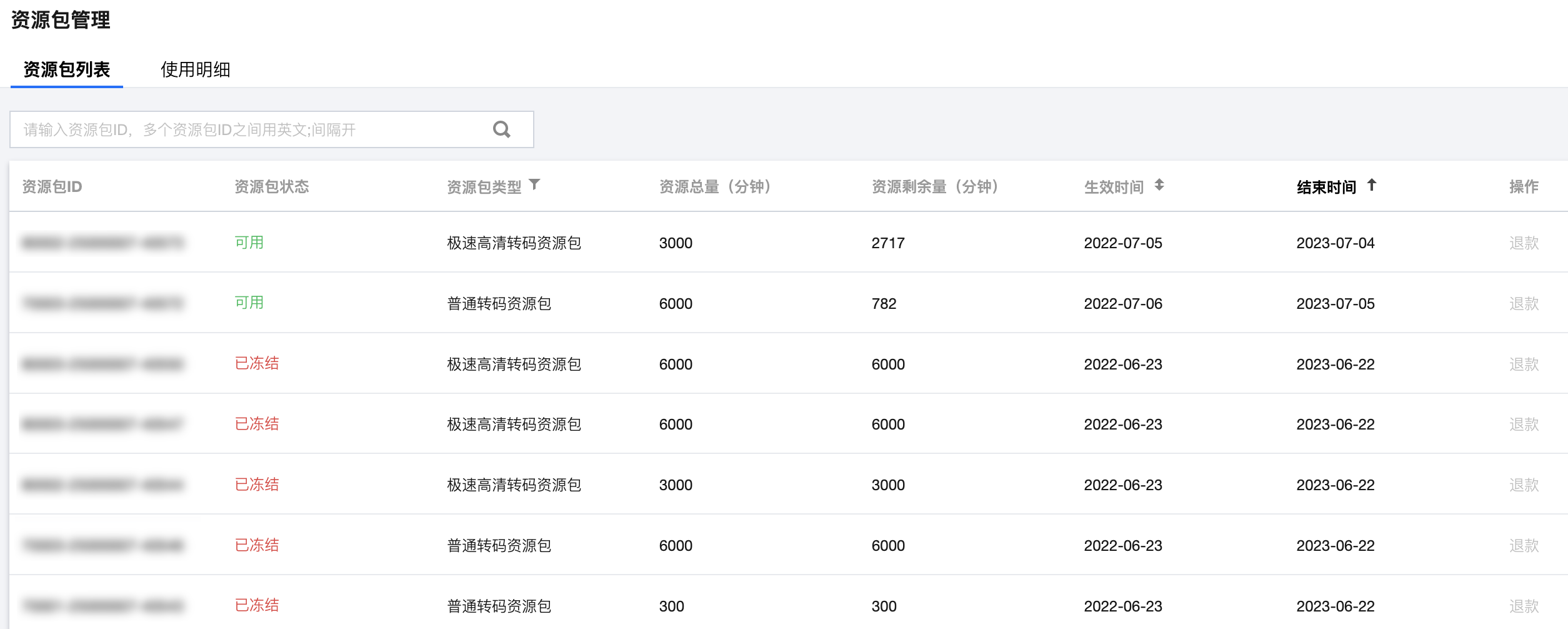Click the 资源包类型 column header

click(x=484, y=187)
